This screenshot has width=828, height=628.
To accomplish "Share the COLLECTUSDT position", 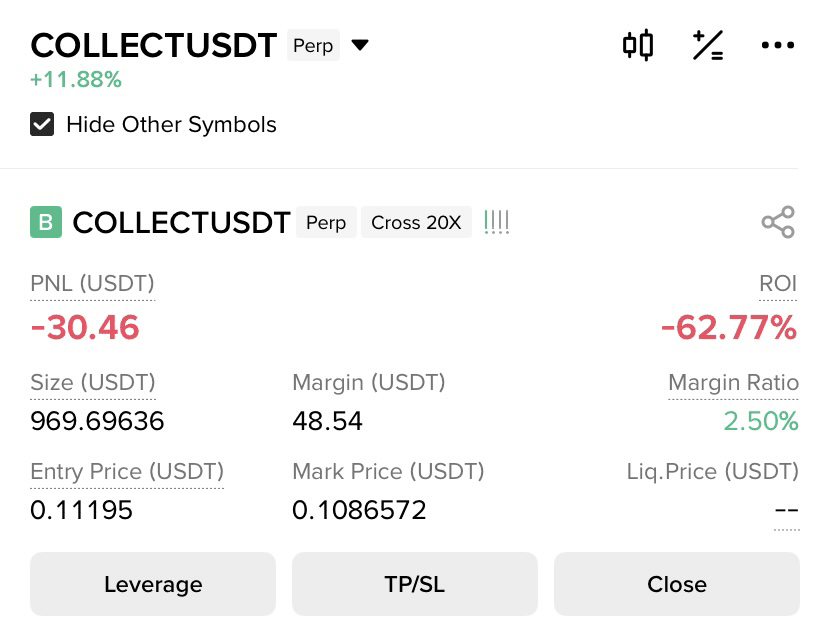I will pyautogui.click(x=778, y=222).
